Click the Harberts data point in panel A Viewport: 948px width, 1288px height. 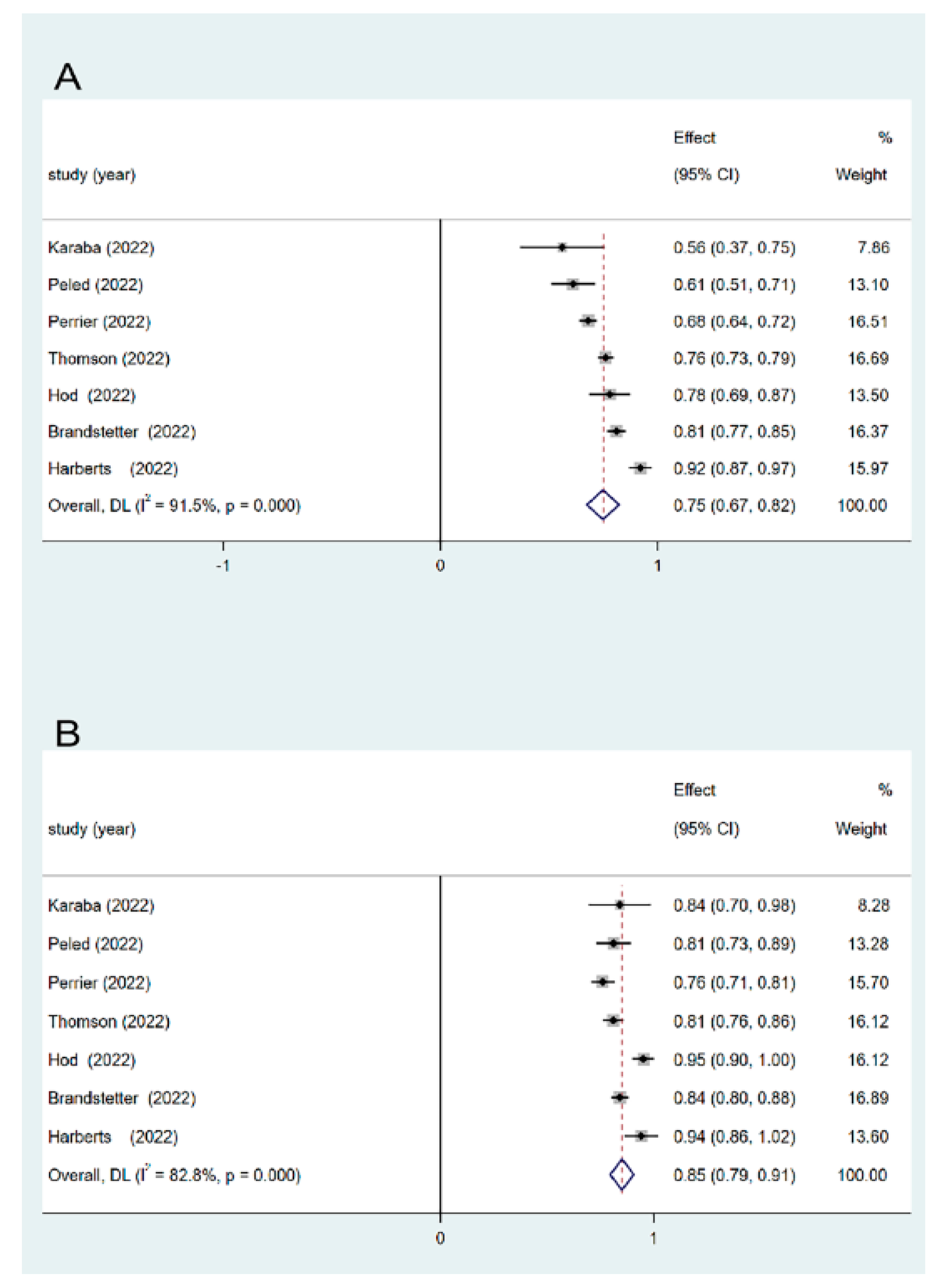click(640, 468)
